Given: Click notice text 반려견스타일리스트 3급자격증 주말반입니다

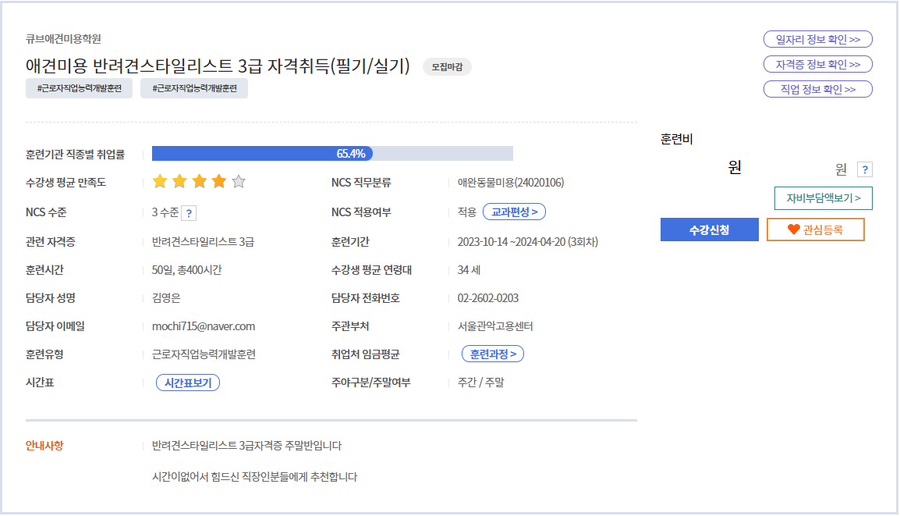Looking at the screenshot, I should pos(246,445).
